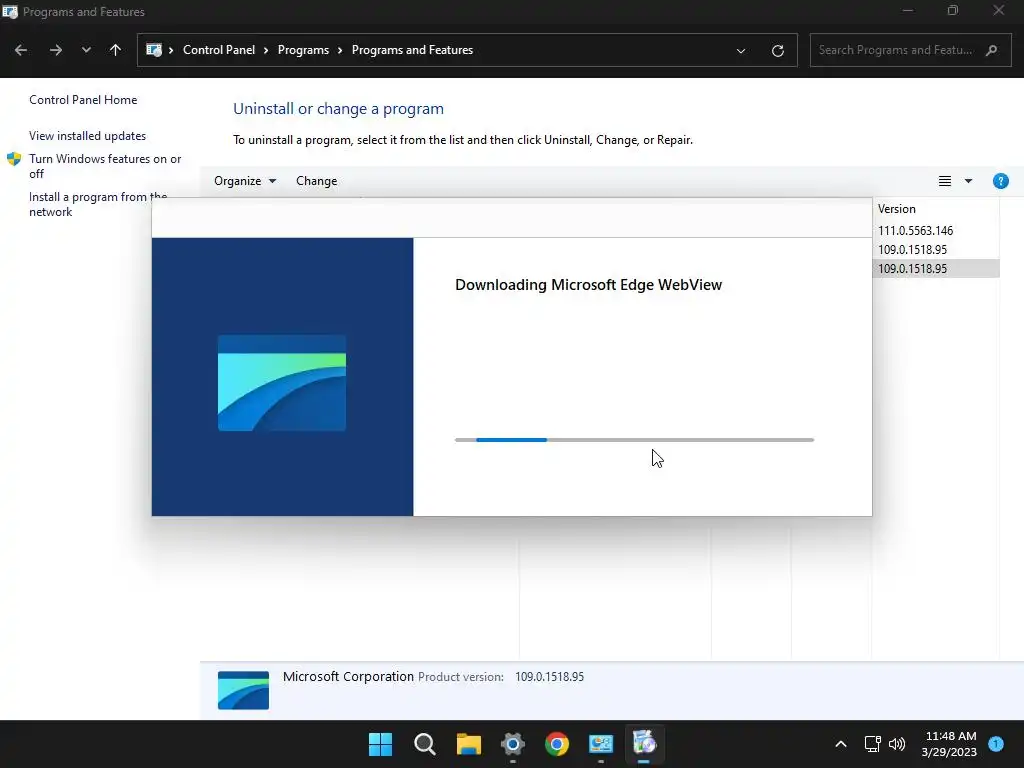This screenshot has width=1024, height=768.
Task: Open Install a program from the network
Action: pyautogui.click(x=98, y=204)
